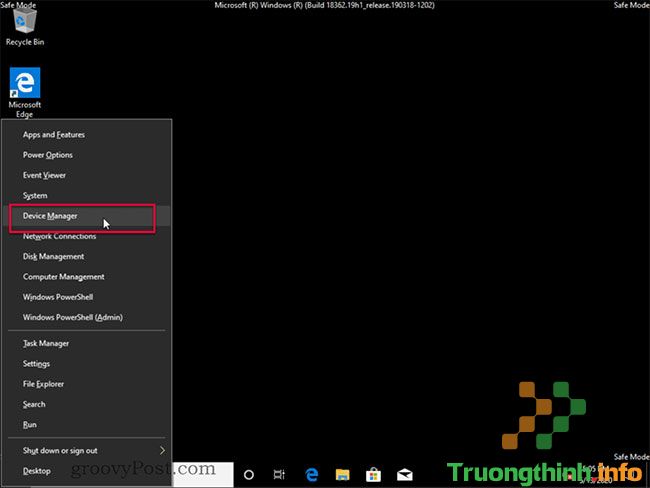Select Event Viewer in the menu
The image size is (650, 488).
87,175
